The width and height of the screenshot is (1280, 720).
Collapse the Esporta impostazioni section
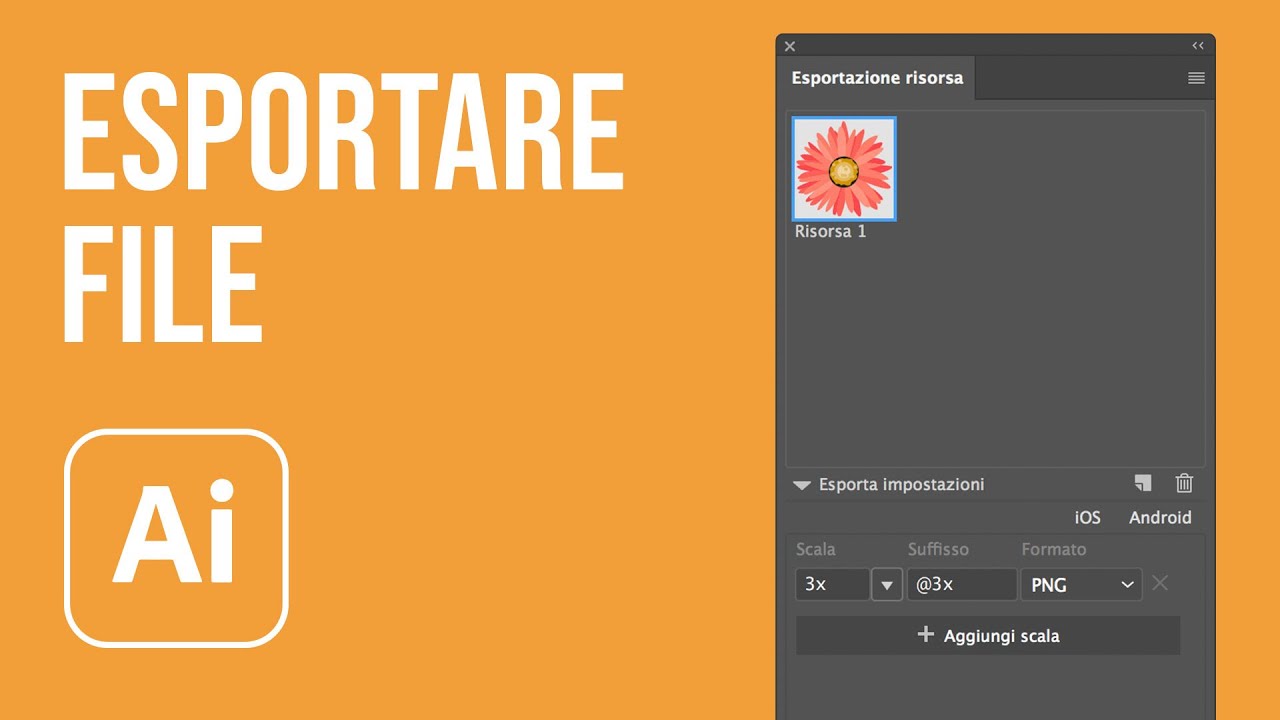pyautogui.click(x=802, y=485)
